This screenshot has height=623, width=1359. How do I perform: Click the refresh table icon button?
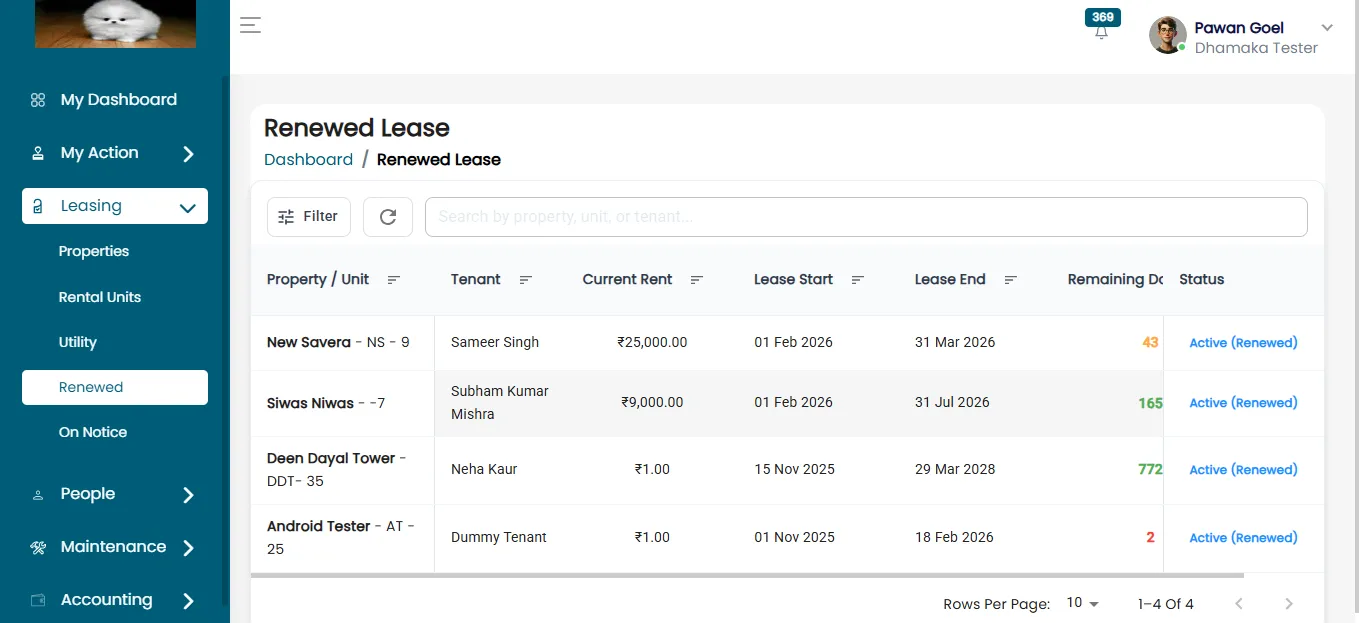pyautogui.click(x=388, y=217)
